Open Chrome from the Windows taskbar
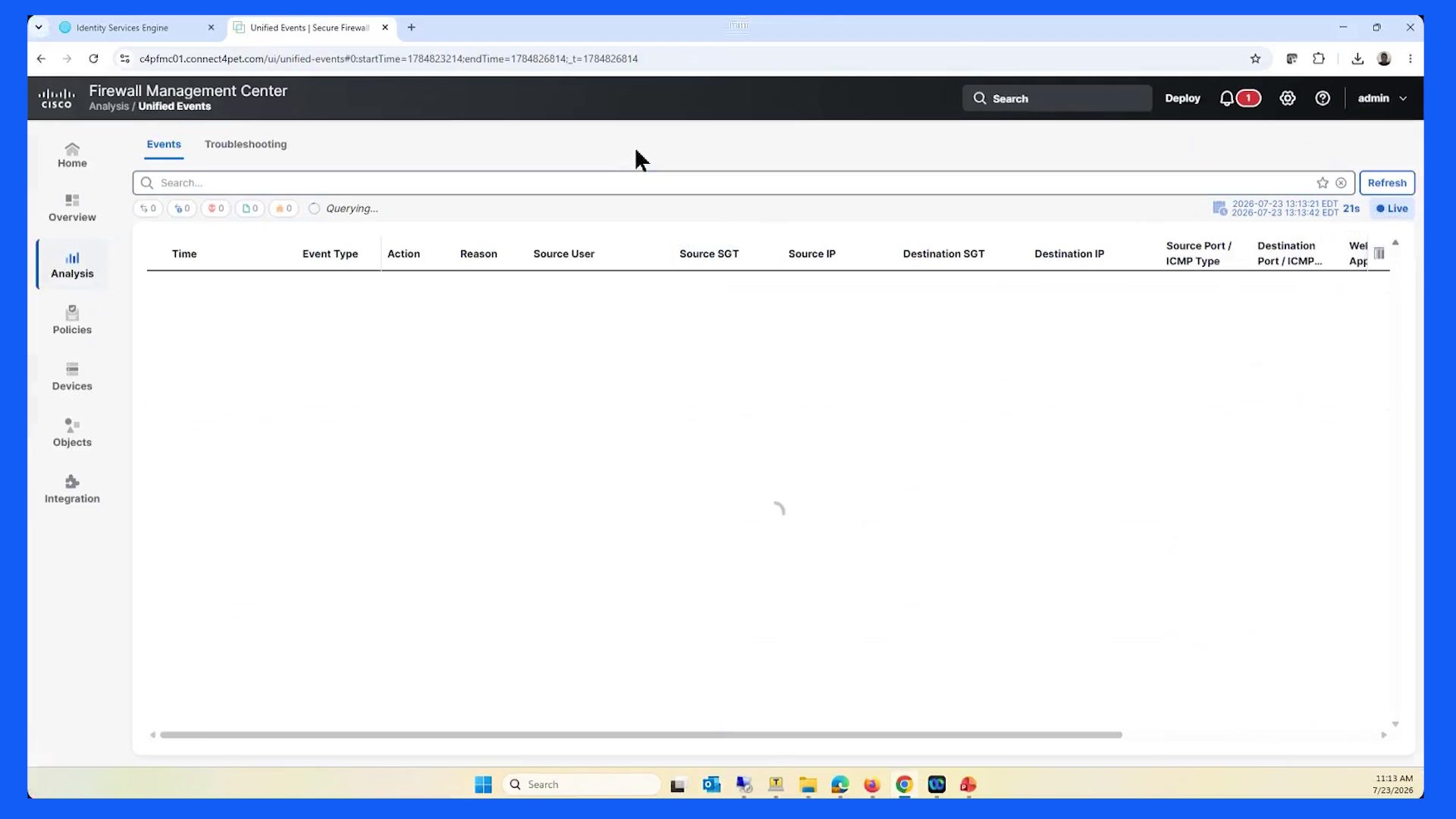This screenshot has height=819, width=1456. tap(904, 784)
